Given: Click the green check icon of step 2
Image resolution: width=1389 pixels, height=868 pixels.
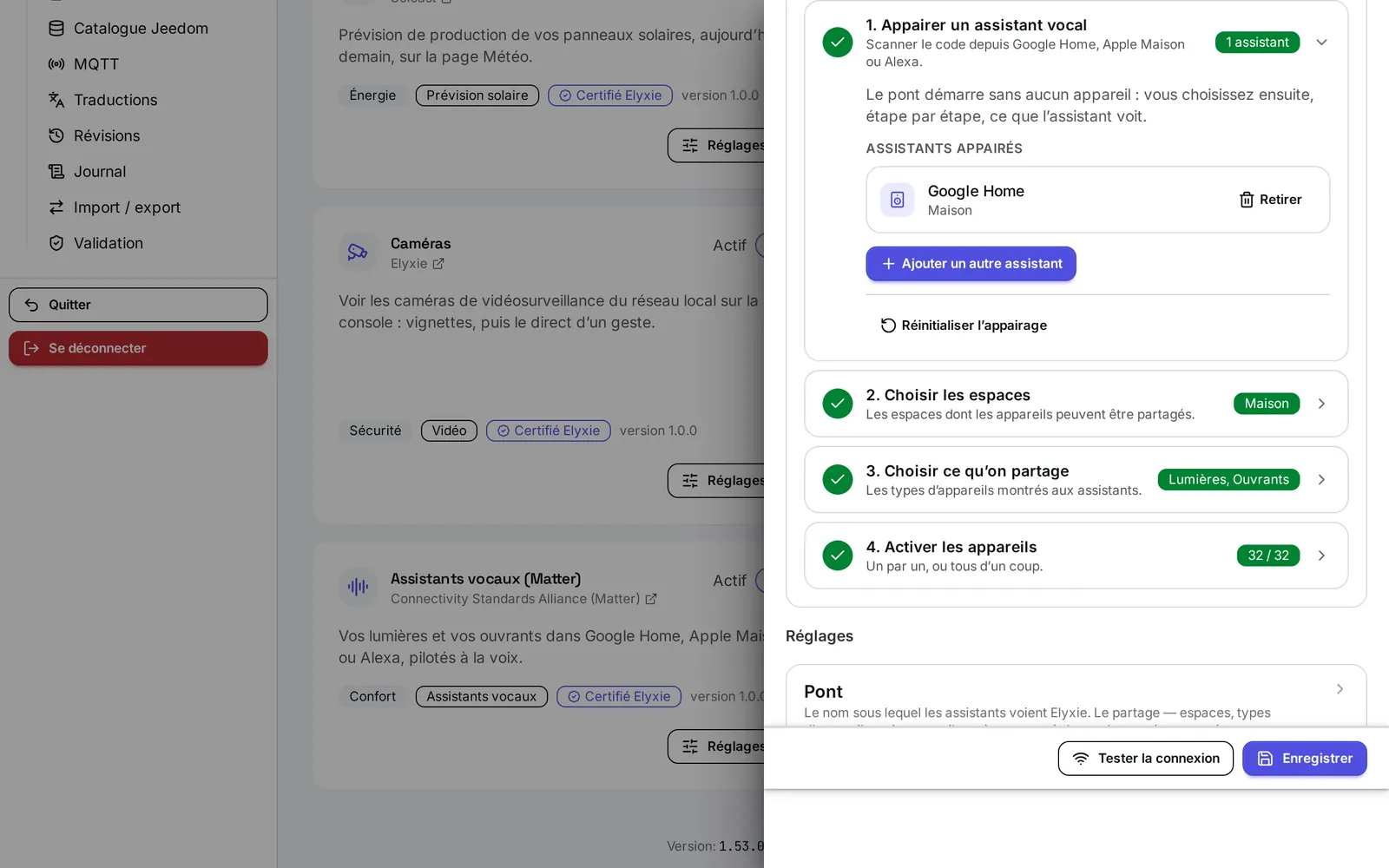Looking at the screenshot, I should 838,404.
